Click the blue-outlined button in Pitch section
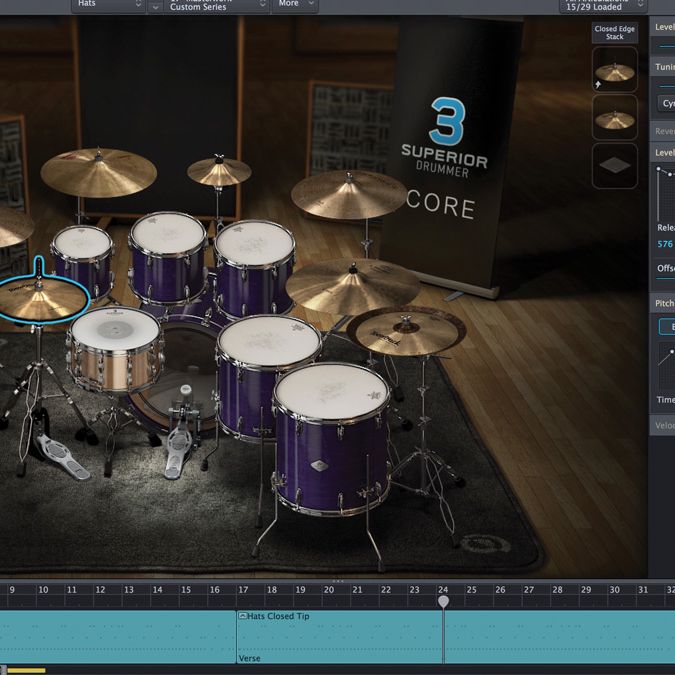Image resolution: width=675 pixels, height=675 pixels. [667, 327]
